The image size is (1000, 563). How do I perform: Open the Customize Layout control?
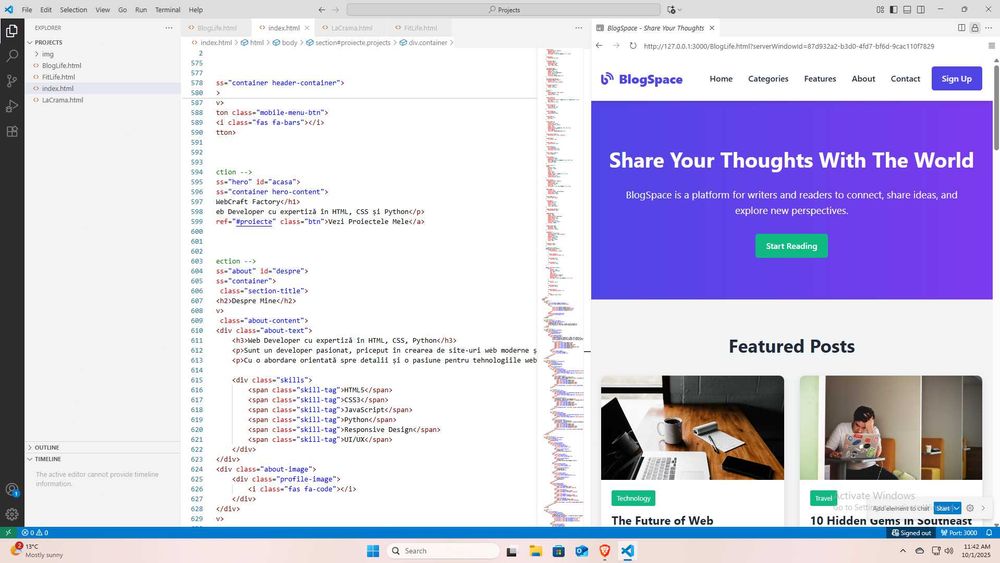tap(880, 10)
